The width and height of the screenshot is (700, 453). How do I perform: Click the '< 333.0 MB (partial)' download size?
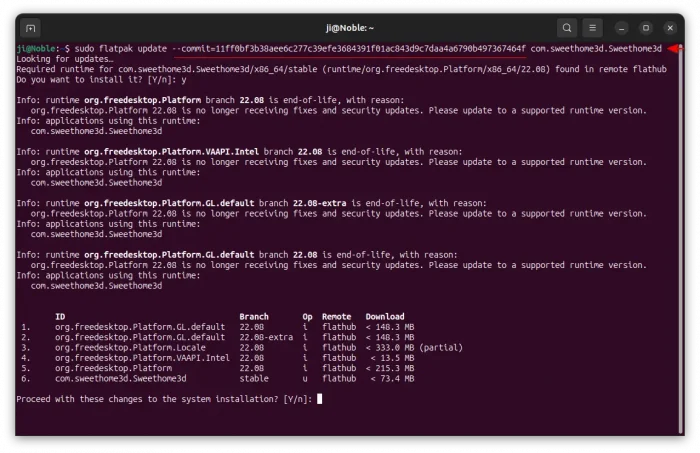pos(414,348)
